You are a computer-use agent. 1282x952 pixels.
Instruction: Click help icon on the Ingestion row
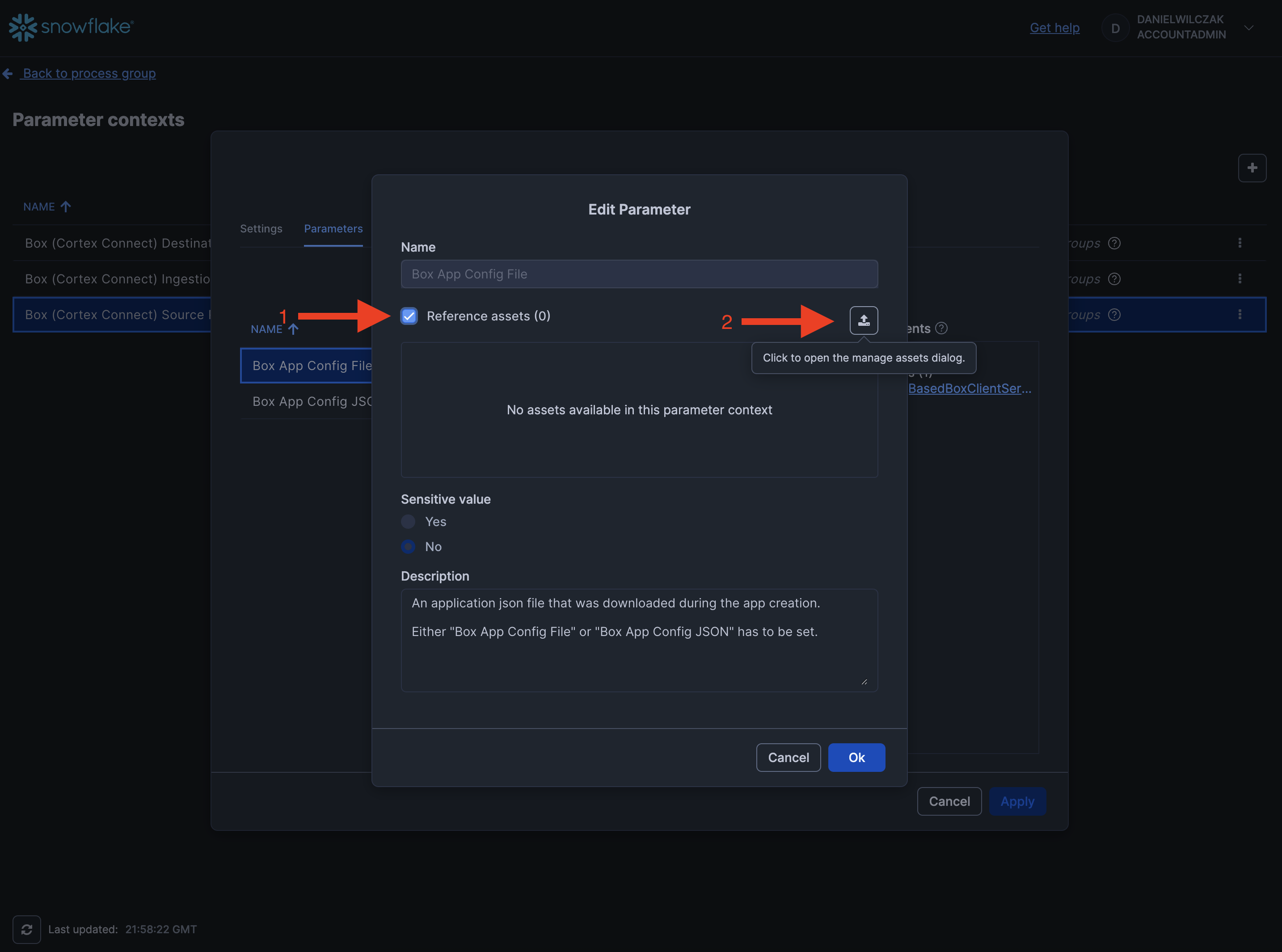tap(1114, 279)
